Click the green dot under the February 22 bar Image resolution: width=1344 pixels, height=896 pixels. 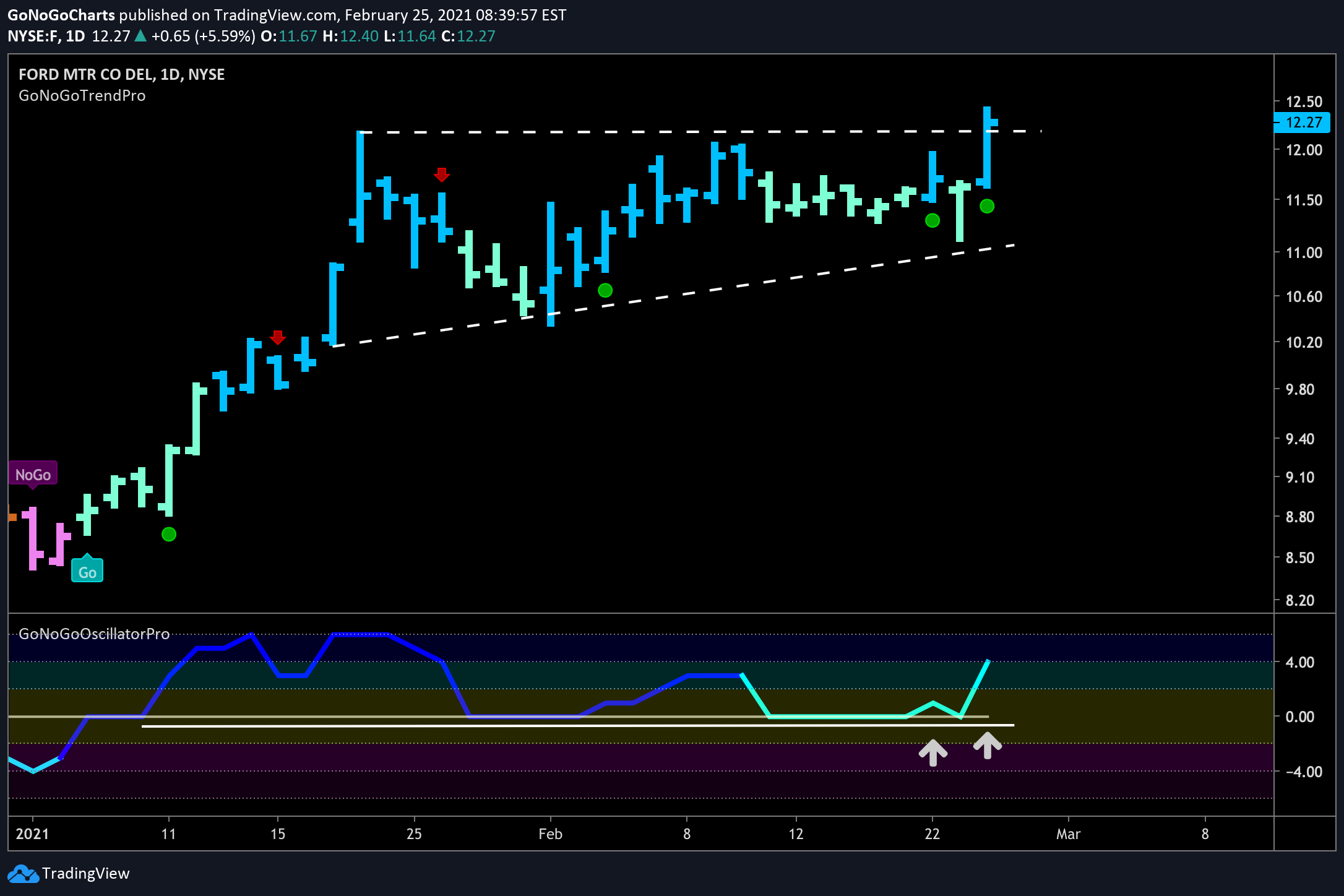click(933, 220)
